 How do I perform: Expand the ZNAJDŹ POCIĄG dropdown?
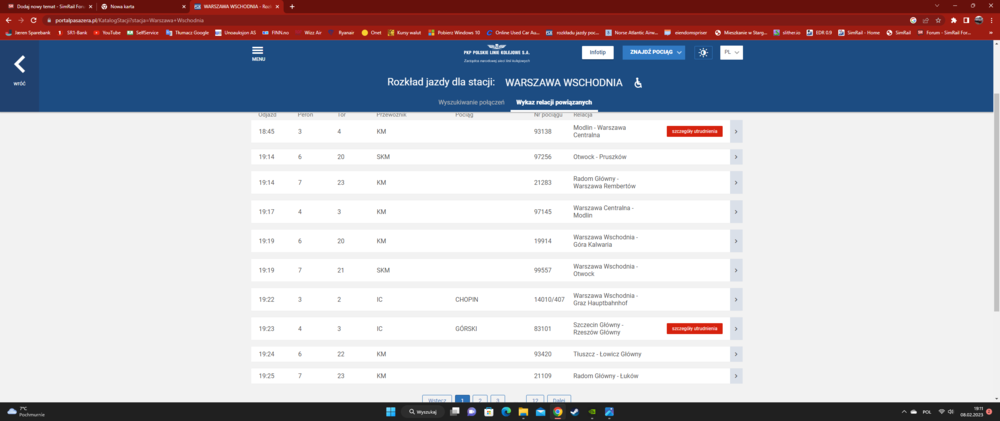tap(653, 52)
